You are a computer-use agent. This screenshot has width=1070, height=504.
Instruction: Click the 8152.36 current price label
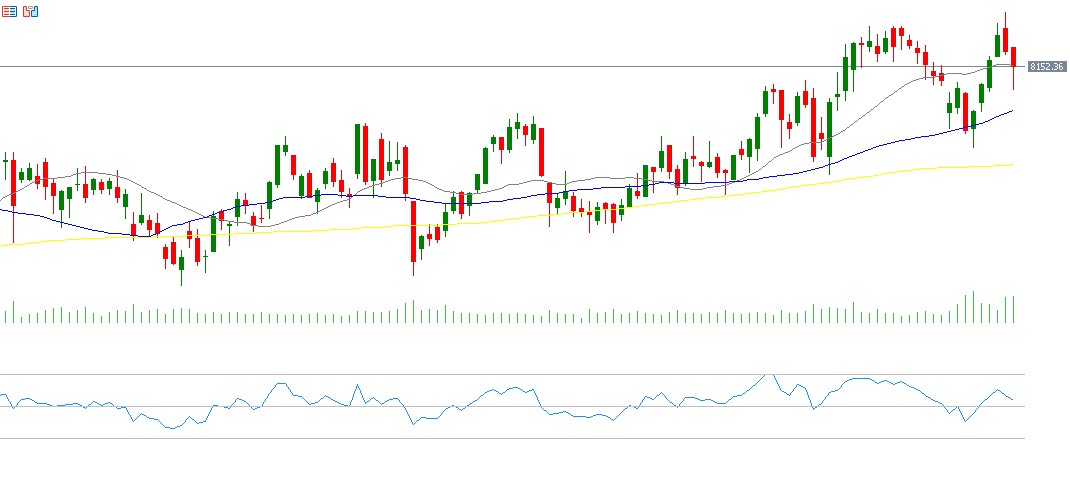(x=1045, y=67)
